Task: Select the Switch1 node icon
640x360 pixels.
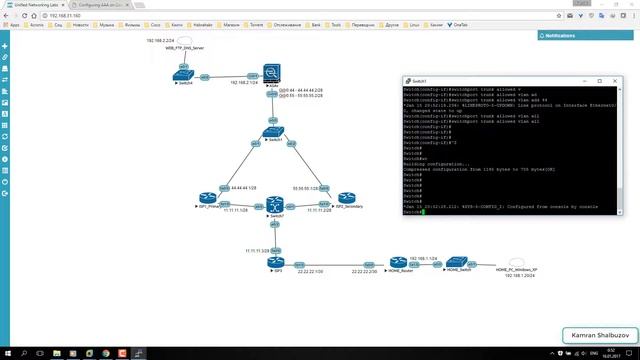Action: (x=273, y=132)
